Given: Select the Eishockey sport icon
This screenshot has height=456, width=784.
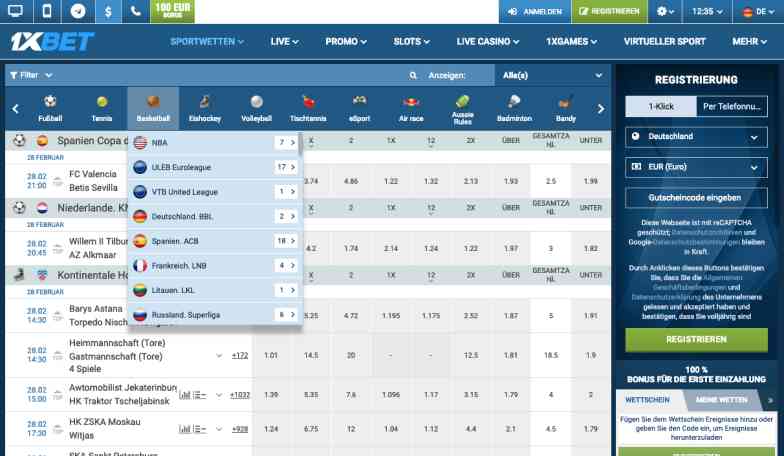Looking at the screenshot, I should coord(205,108).
